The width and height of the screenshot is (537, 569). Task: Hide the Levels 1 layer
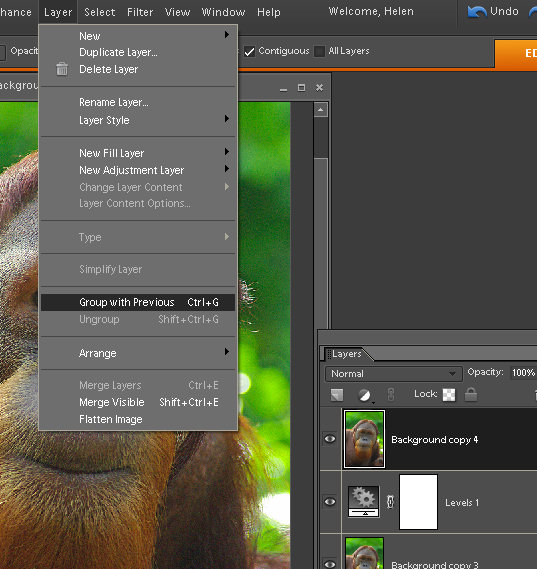[330, 502]
